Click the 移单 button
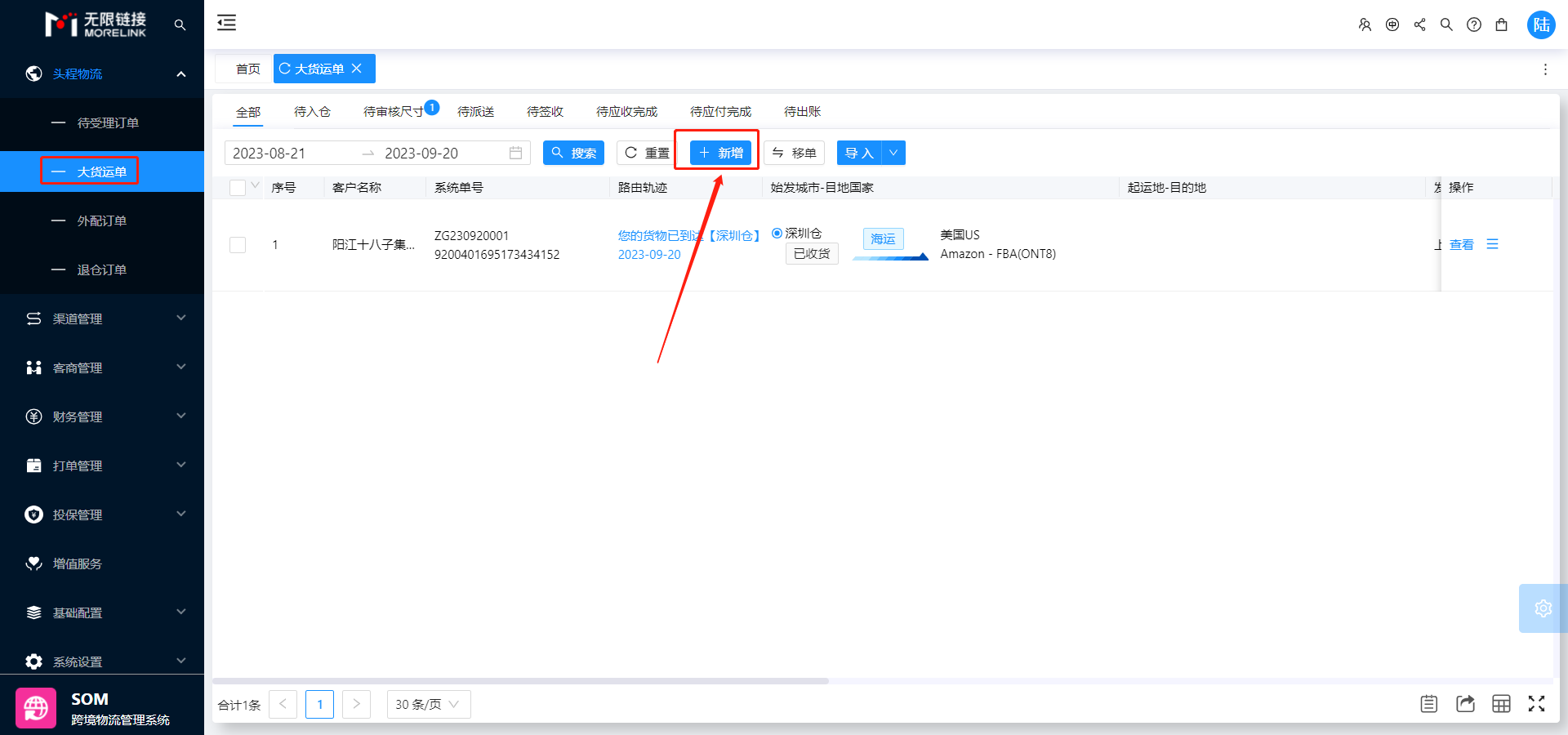This screenshot has width=1568, height=735. pos(794,153)
